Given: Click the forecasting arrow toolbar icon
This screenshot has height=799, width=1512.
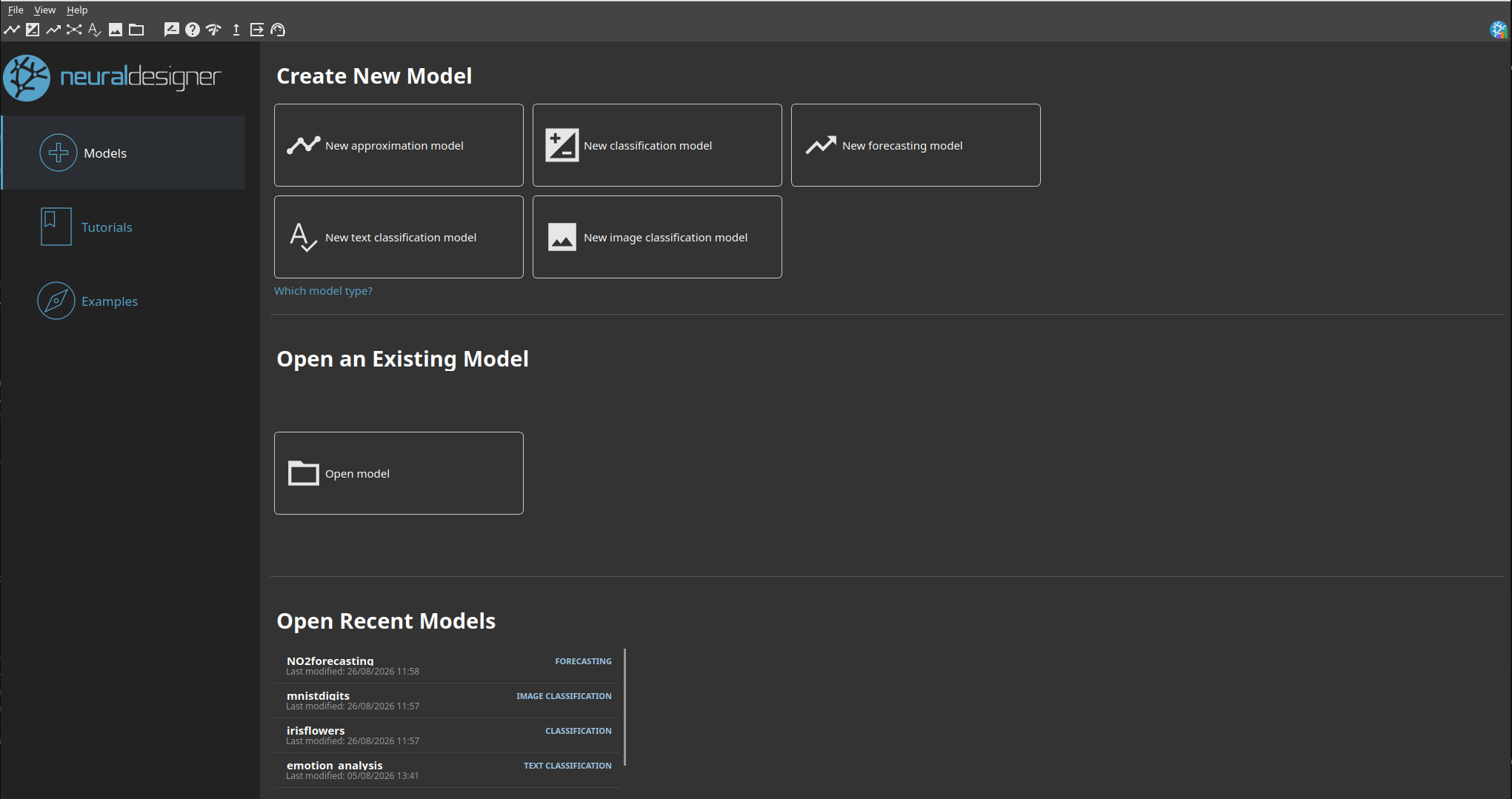Looking at the screenshot, I should [x=53, y=30].
